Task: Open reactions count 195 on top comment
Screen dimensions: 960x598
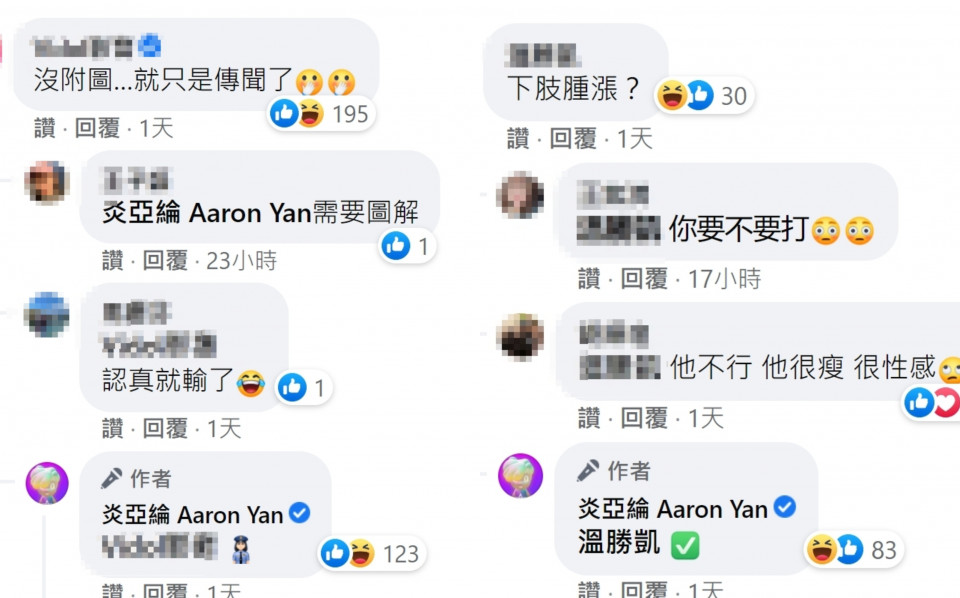Action: pyautogui.click(x=321, y=114)
